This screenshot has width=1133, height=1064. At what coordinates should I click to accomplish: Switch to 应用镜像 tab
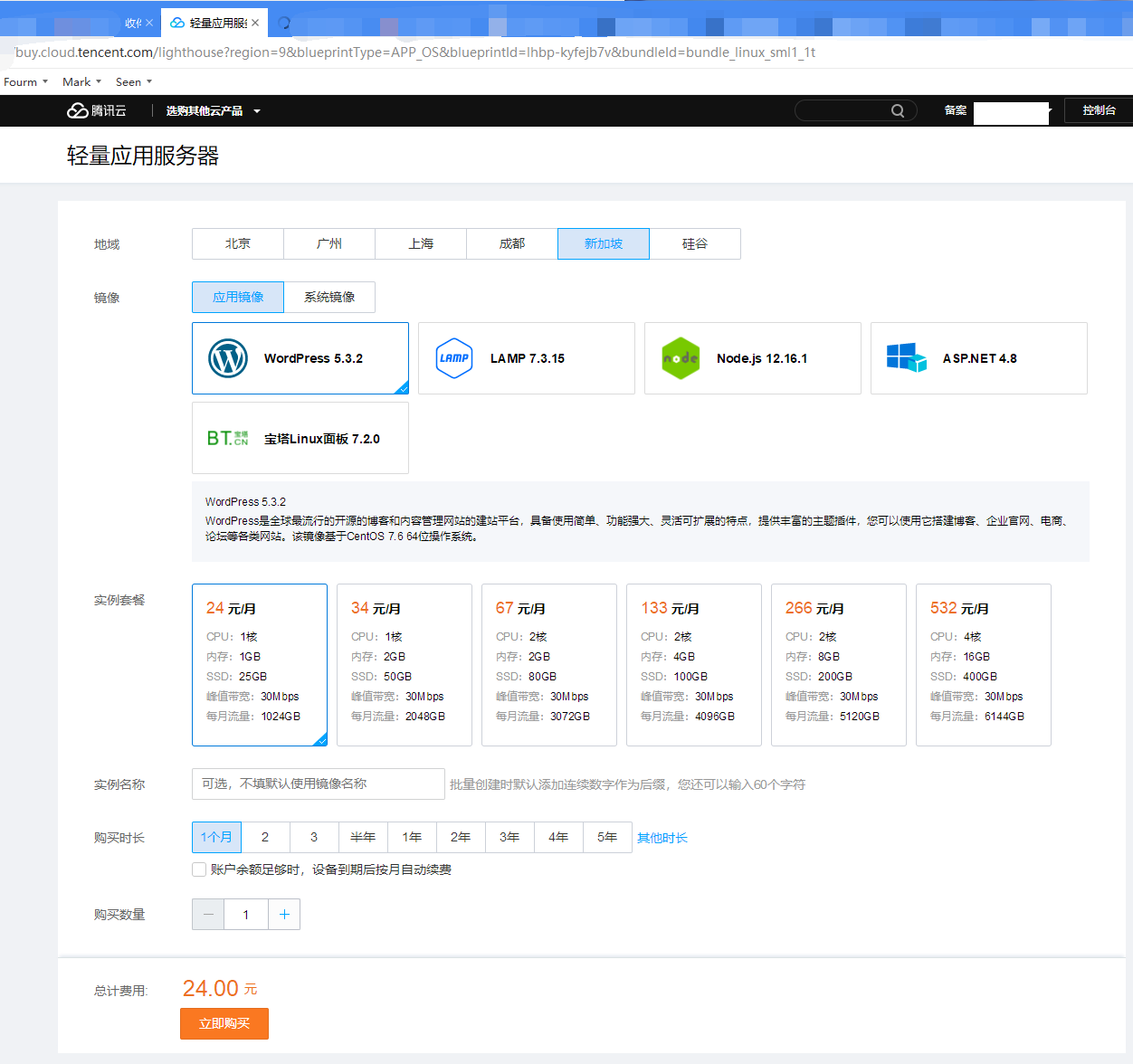238,297
